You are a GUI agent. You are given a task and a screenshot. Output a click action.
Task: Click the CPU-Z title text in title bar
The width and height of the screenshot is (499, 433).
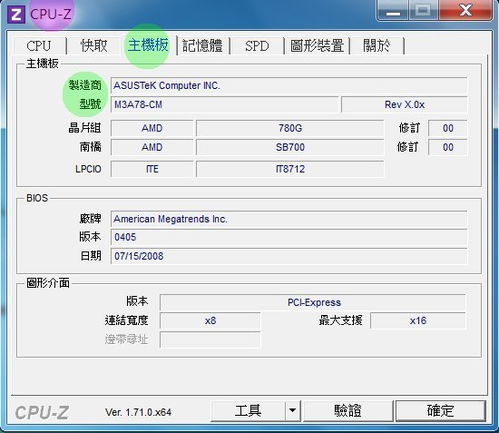coord(51,15)
